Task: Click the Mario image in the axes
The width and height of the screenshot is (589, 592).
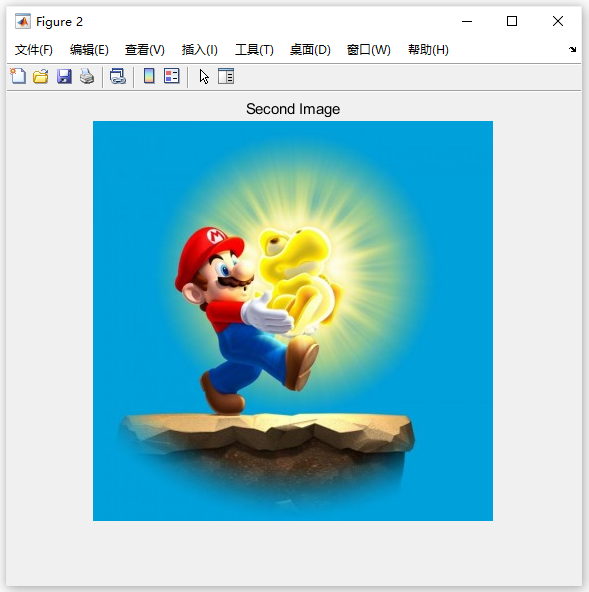Action: click(x=293, y=321)
